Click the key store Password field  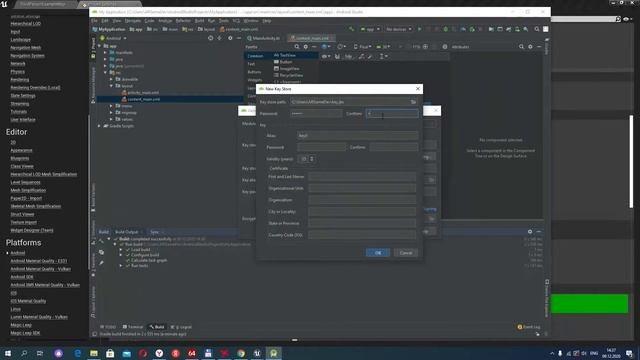[x=316, y=113]
